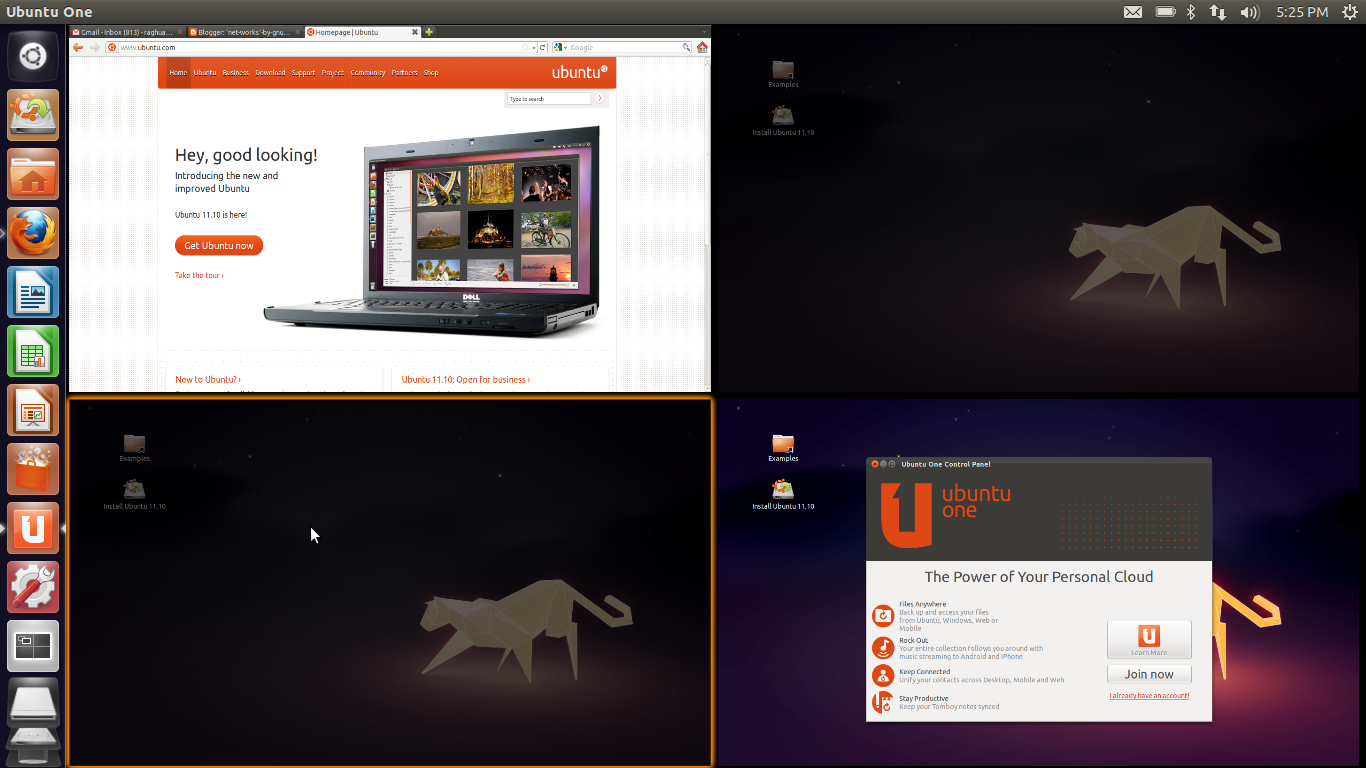Viewport: 1366px width, 768px height.
Task: Open the Workspace Switcher launcher icon
Action: (x=33, y=646)
